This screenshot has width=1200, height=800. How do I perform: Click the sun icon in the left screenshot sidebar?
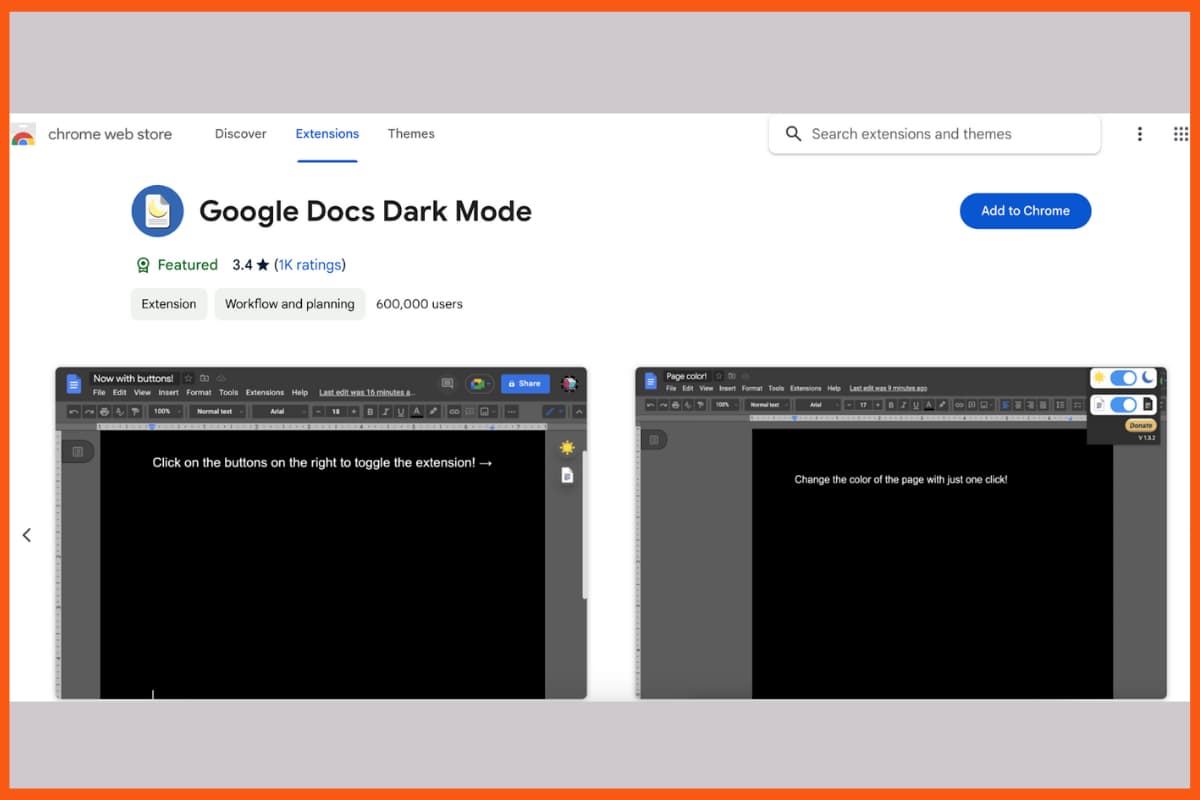click(x=567, y=447)
